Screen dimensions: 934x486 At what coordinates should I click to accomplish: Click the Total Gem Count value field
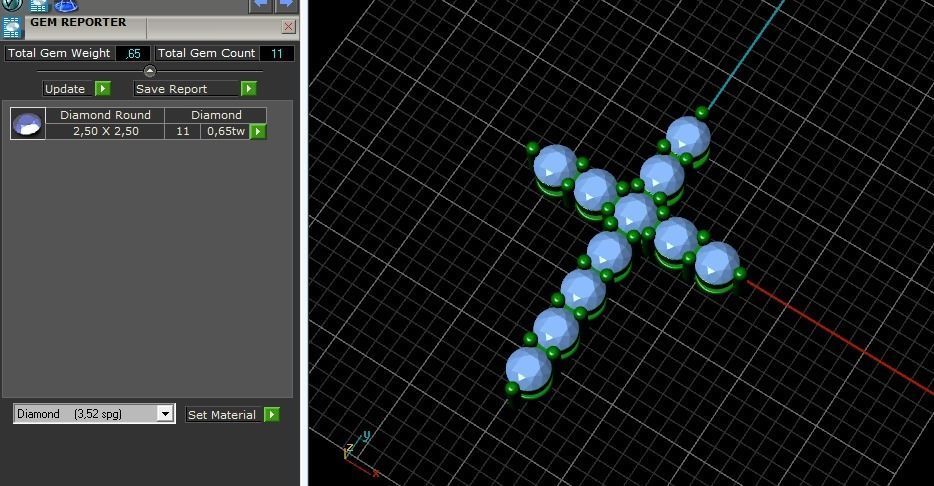pos(277,54)
